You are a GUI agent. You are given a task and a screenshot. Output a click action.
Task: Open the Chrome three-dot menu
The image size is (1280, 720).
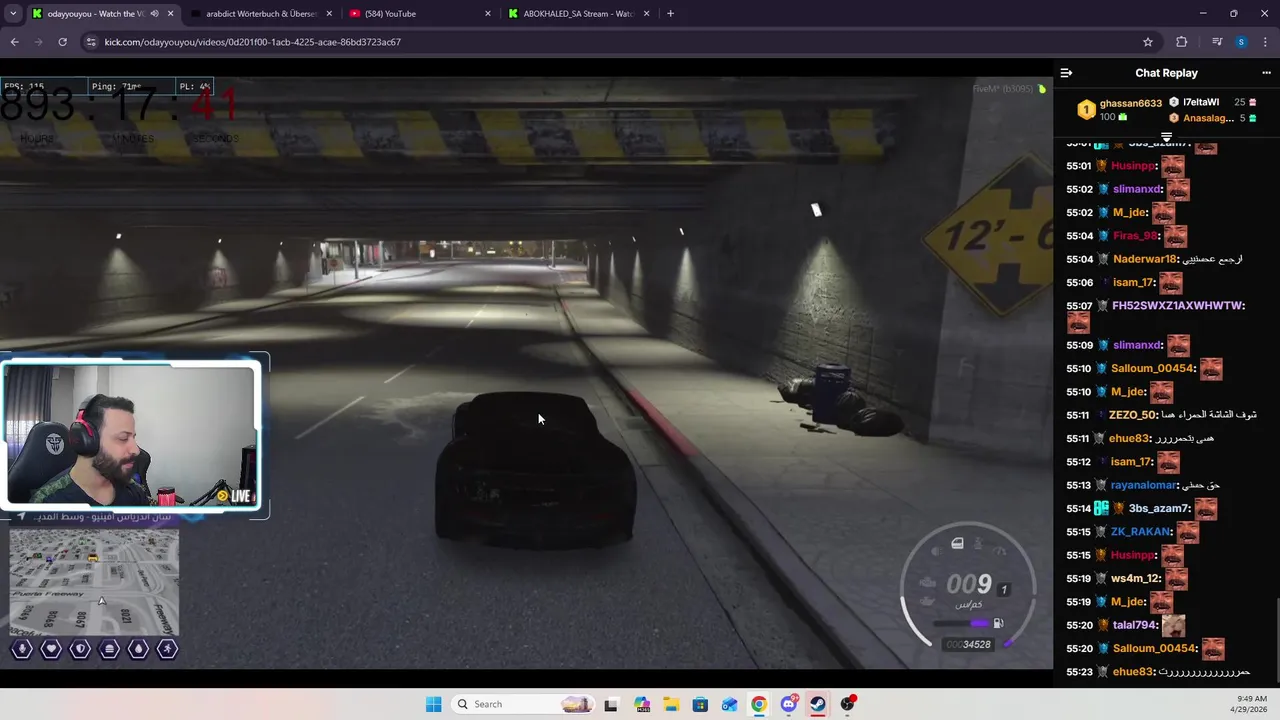(1266, 42)
